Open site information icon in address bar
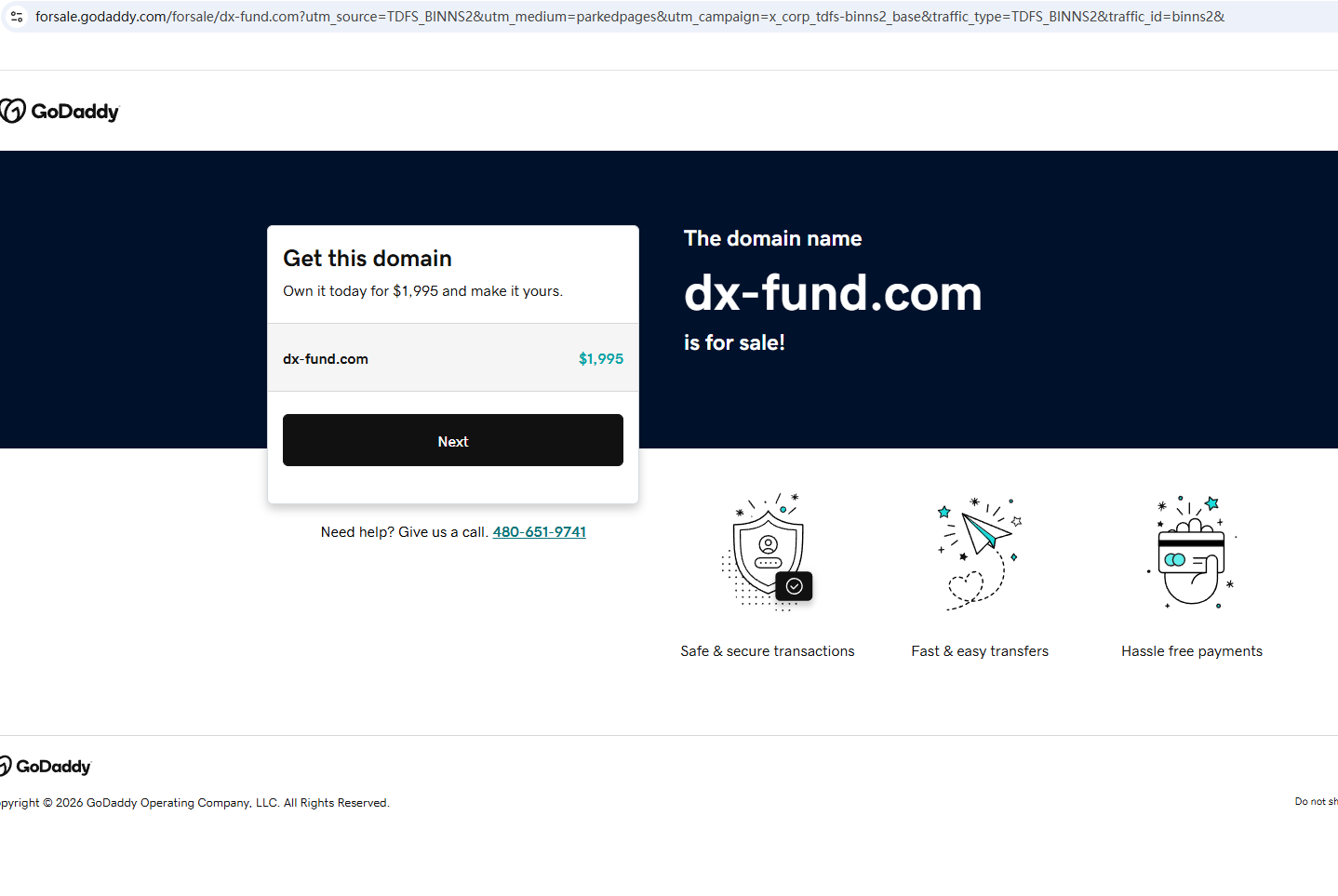 point(17,17)
